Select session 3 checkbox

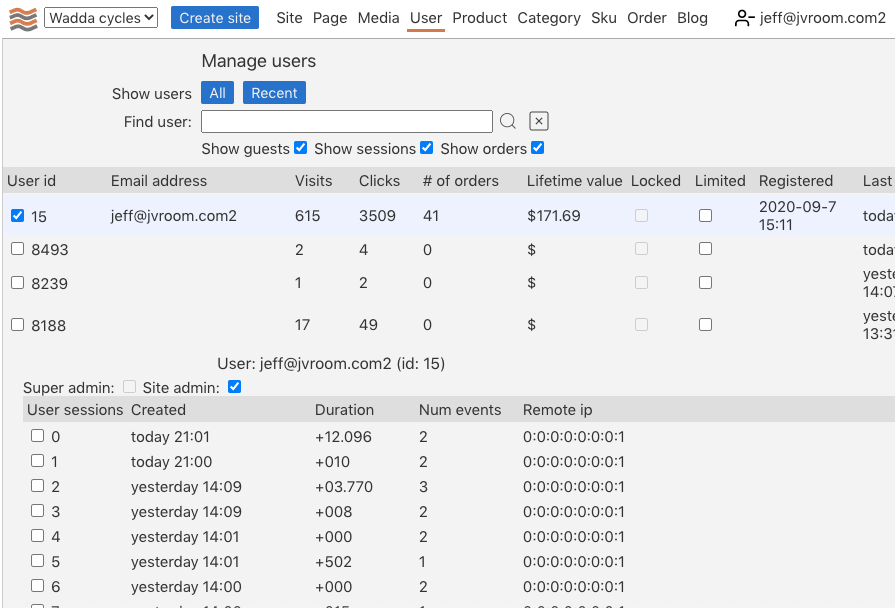tap(38, 510)
